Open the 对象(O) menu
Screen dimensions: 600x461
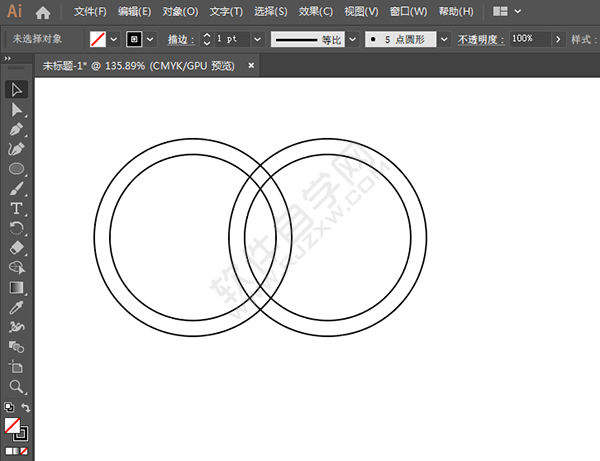point(180,11)
